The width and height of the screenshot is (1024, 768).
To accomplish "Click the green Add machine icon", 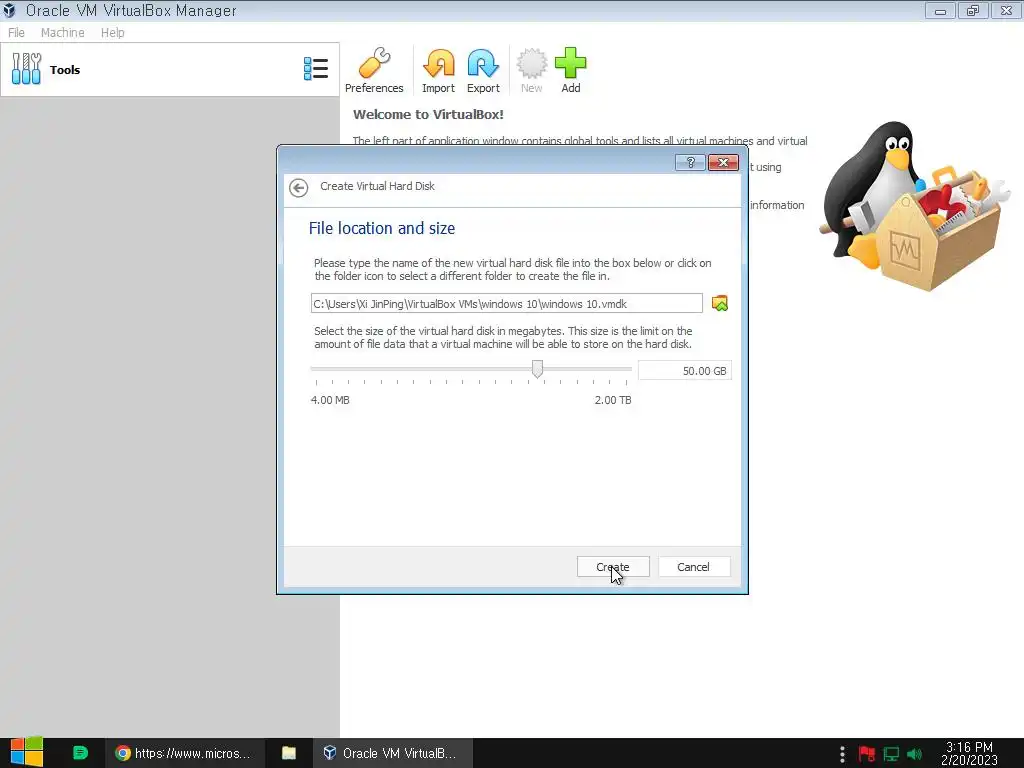I will tap(571, 70).
